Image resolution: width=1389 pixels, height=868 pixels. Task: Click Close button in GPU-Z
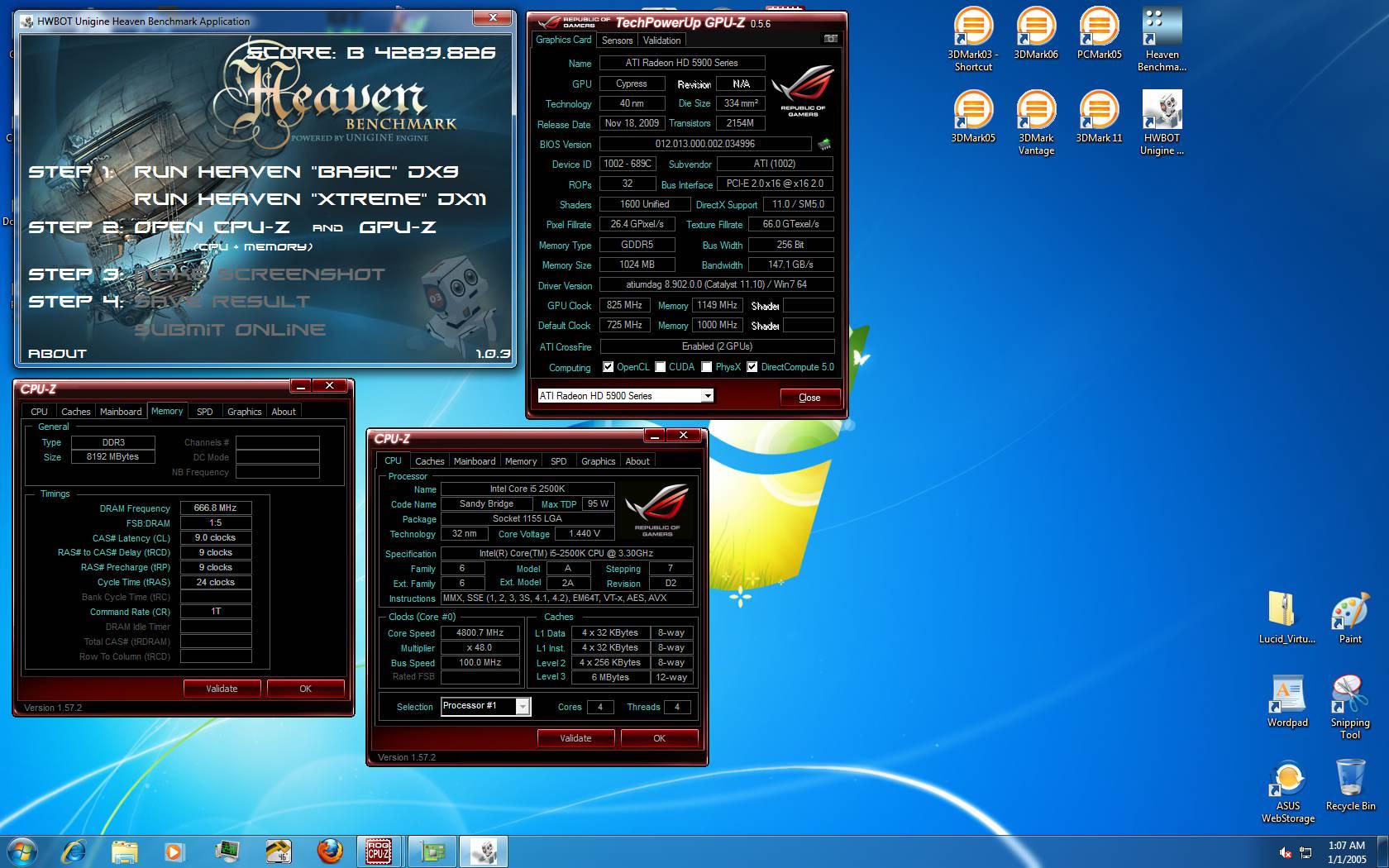click(x=809, y=398)
